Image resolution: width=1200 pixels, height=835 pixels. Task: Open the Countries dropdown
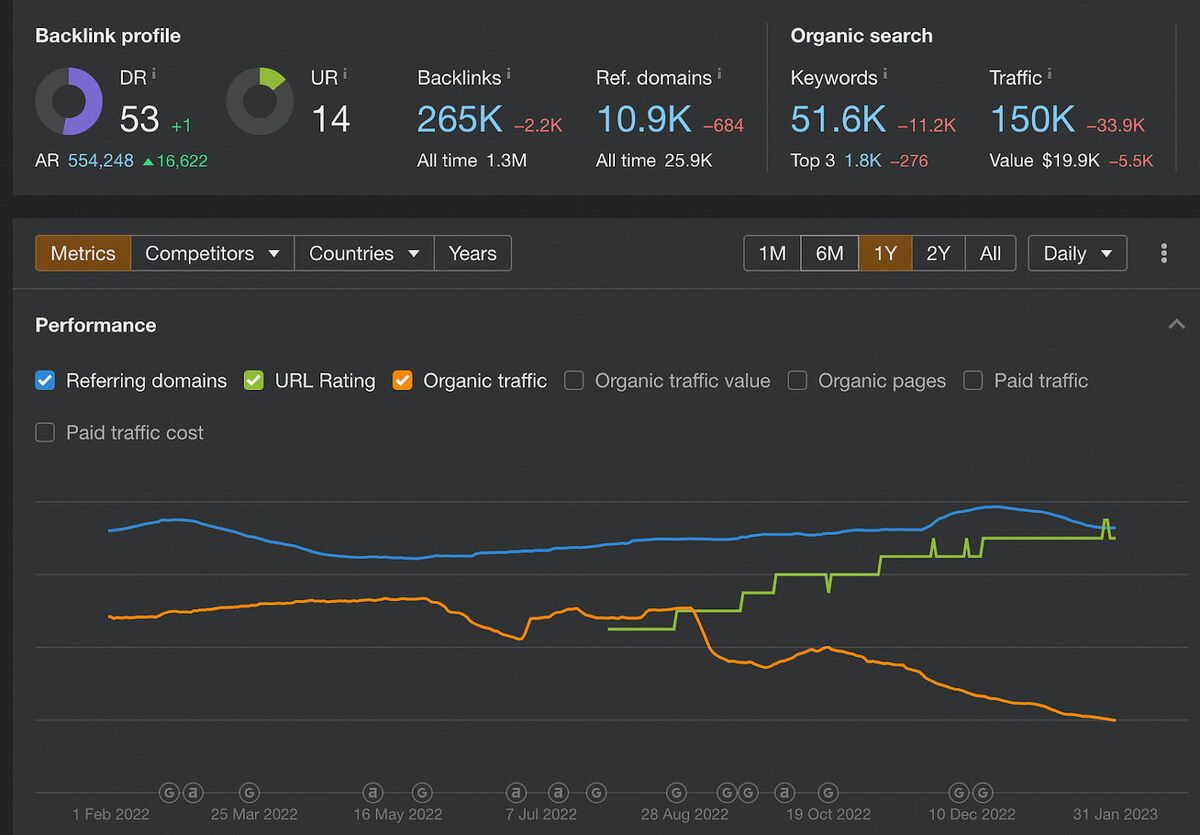[x=364, y=253]
